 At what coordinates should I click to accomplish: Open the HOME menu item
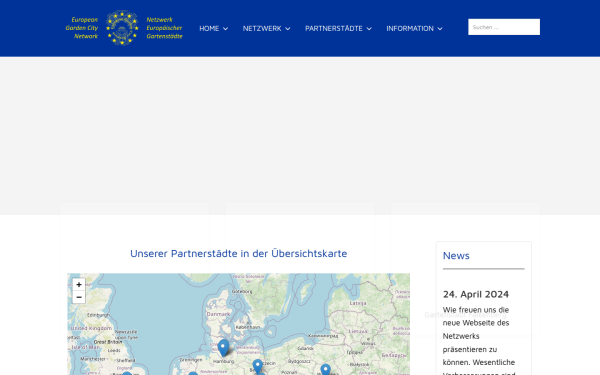(209, 28)
